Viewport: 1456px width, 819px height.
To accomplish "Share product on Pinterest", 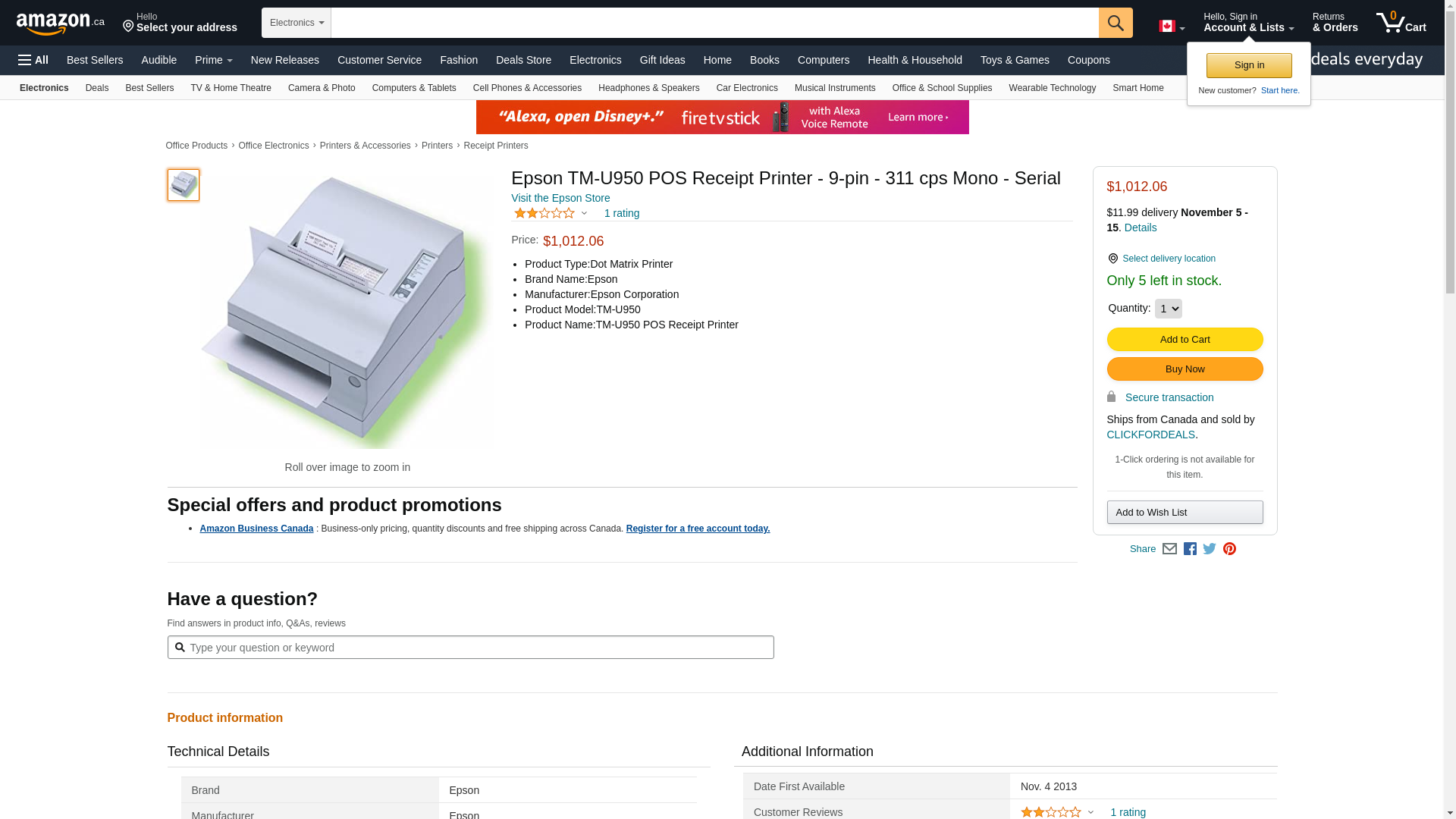I will pos(1229,549).
